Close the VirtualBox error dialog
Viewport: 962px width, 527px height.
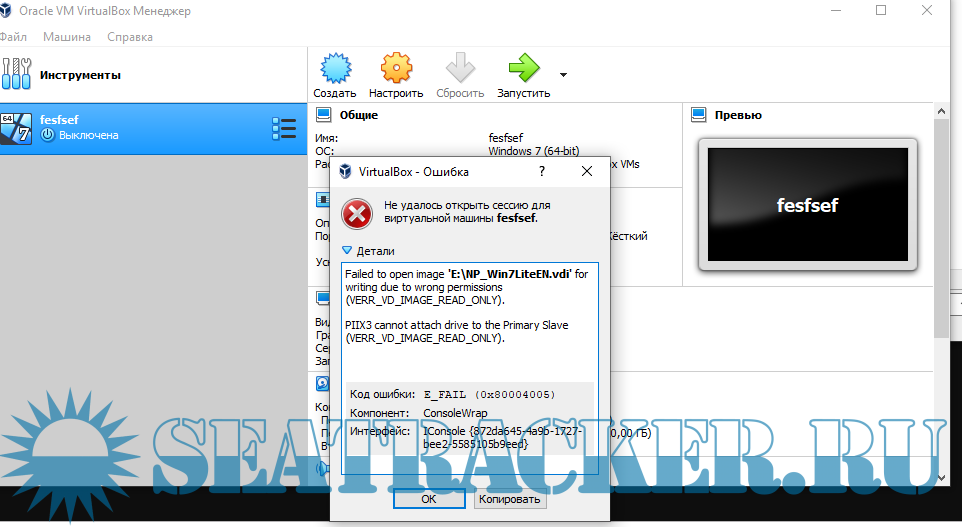coord(587,172)
